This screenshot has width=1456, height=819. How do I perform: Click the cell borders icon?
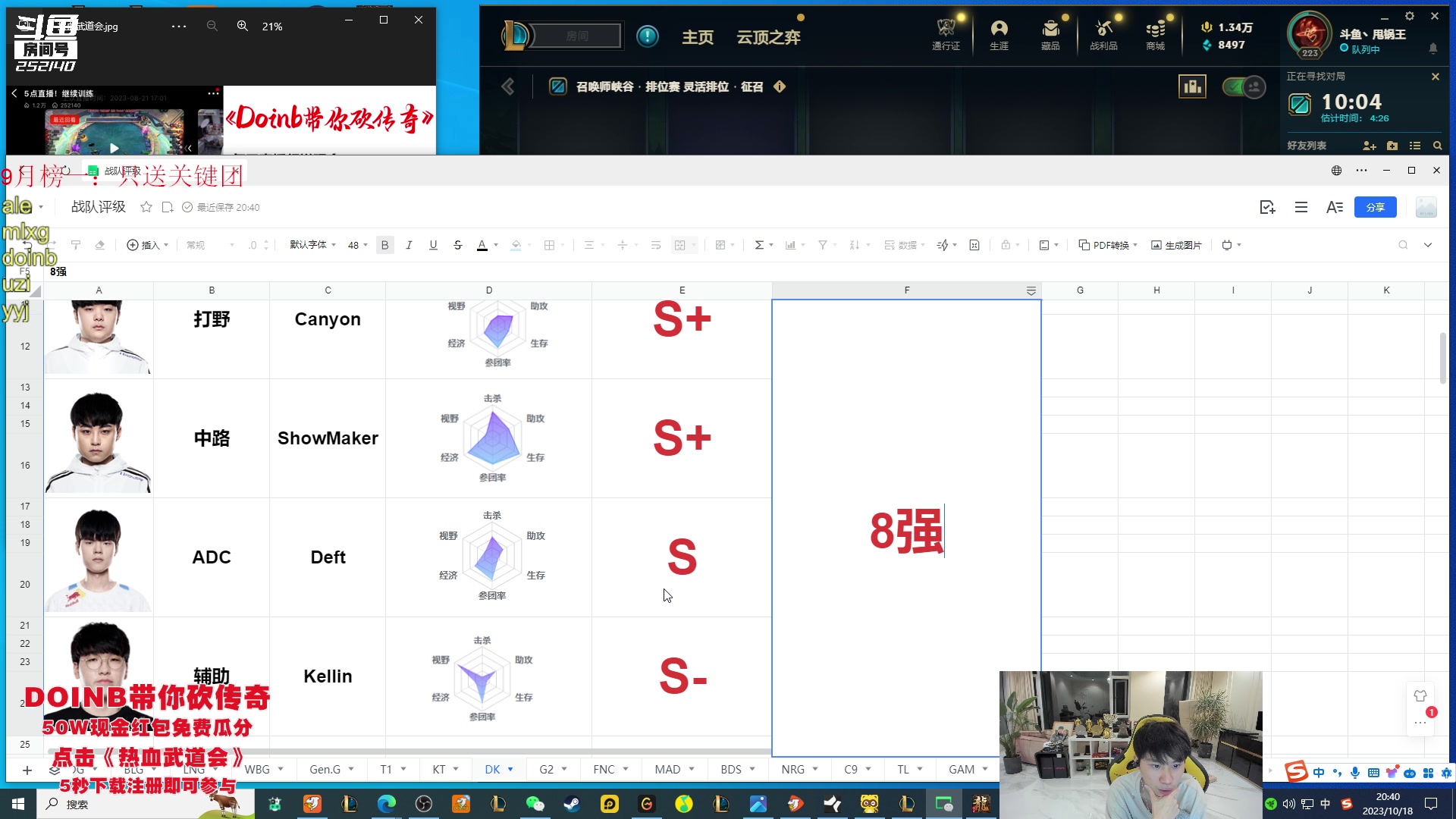(x=549, y=245)
